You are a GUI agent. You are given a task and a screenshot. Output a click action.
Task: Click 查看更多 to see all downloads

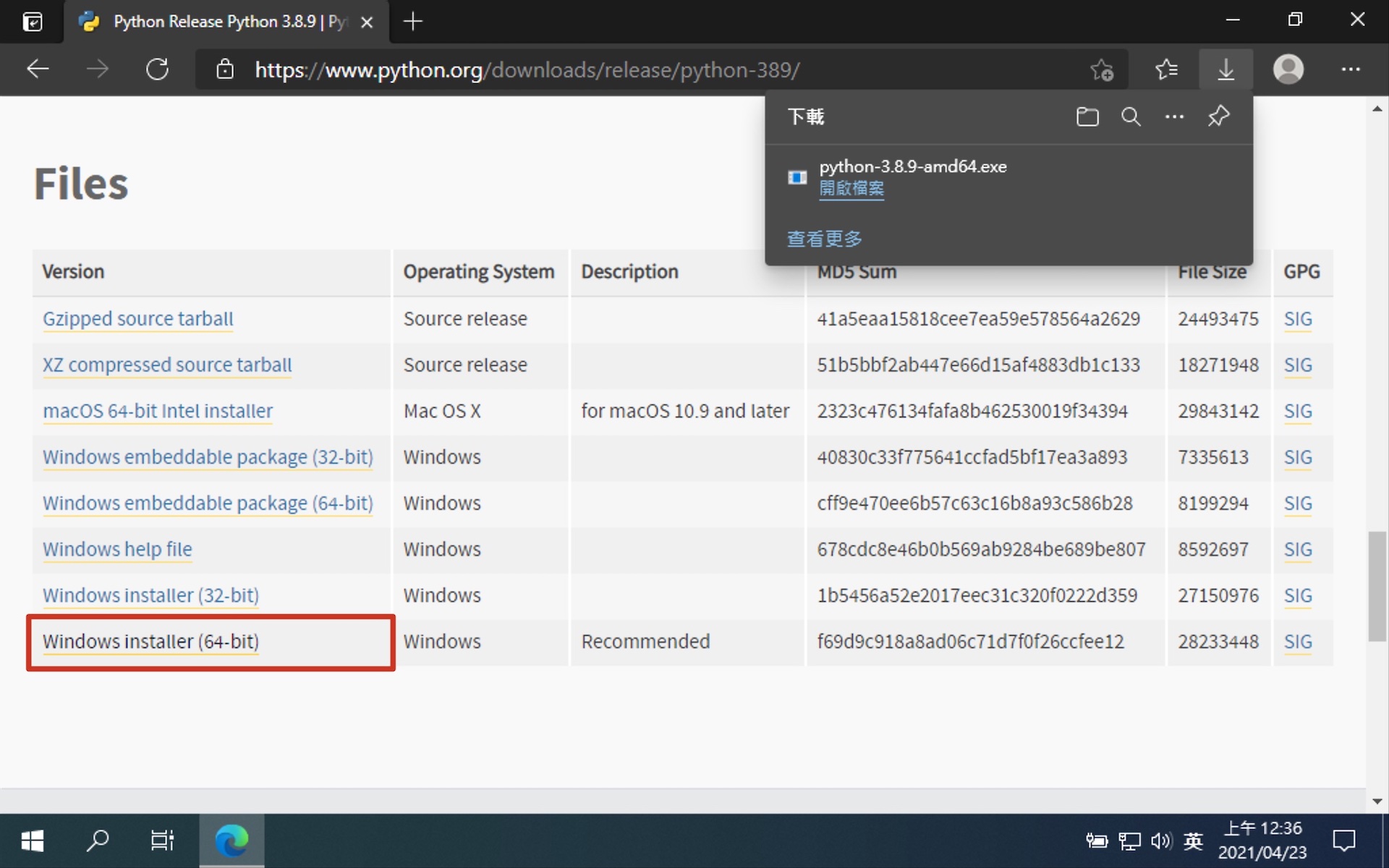825,238
